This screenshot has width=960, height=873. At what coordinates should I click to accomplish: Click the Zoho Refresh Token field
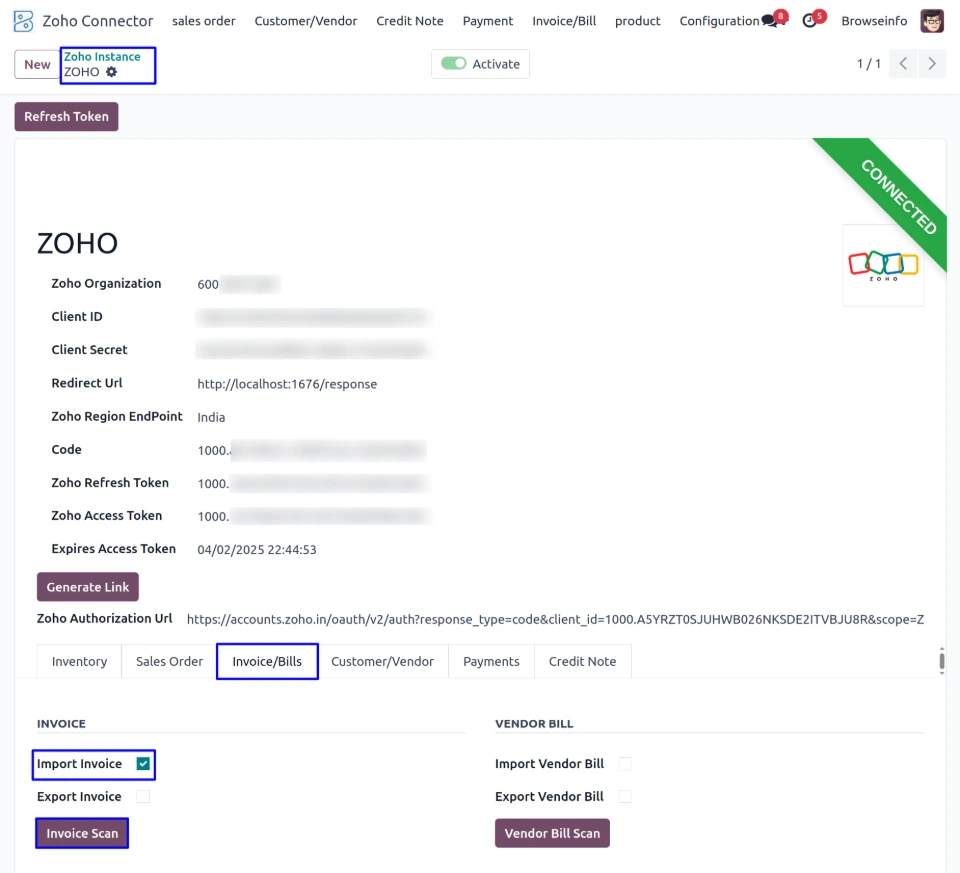pos(313,484)
